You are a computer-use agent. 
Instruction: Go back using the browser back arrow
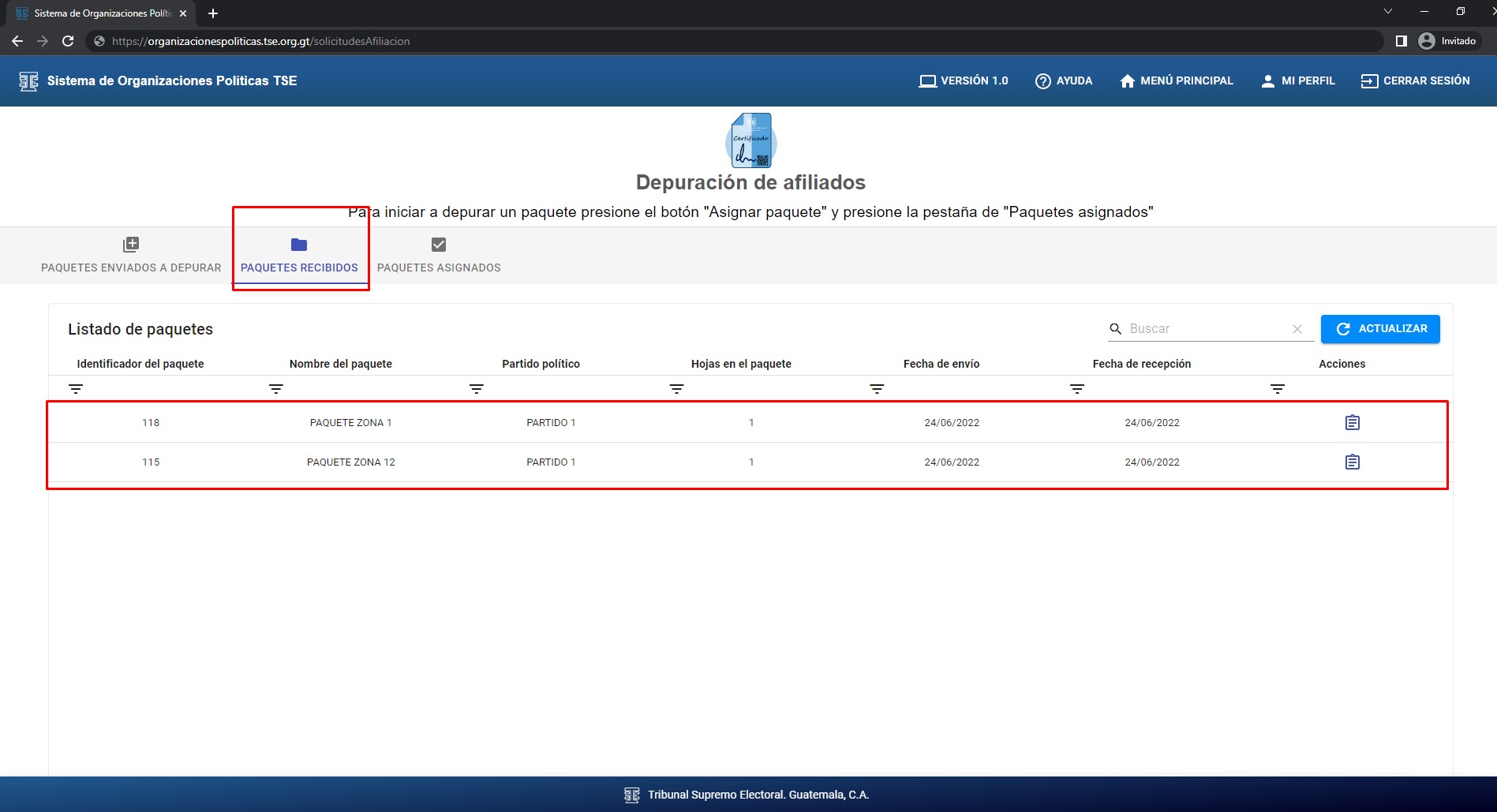click(x=17, y=41)
